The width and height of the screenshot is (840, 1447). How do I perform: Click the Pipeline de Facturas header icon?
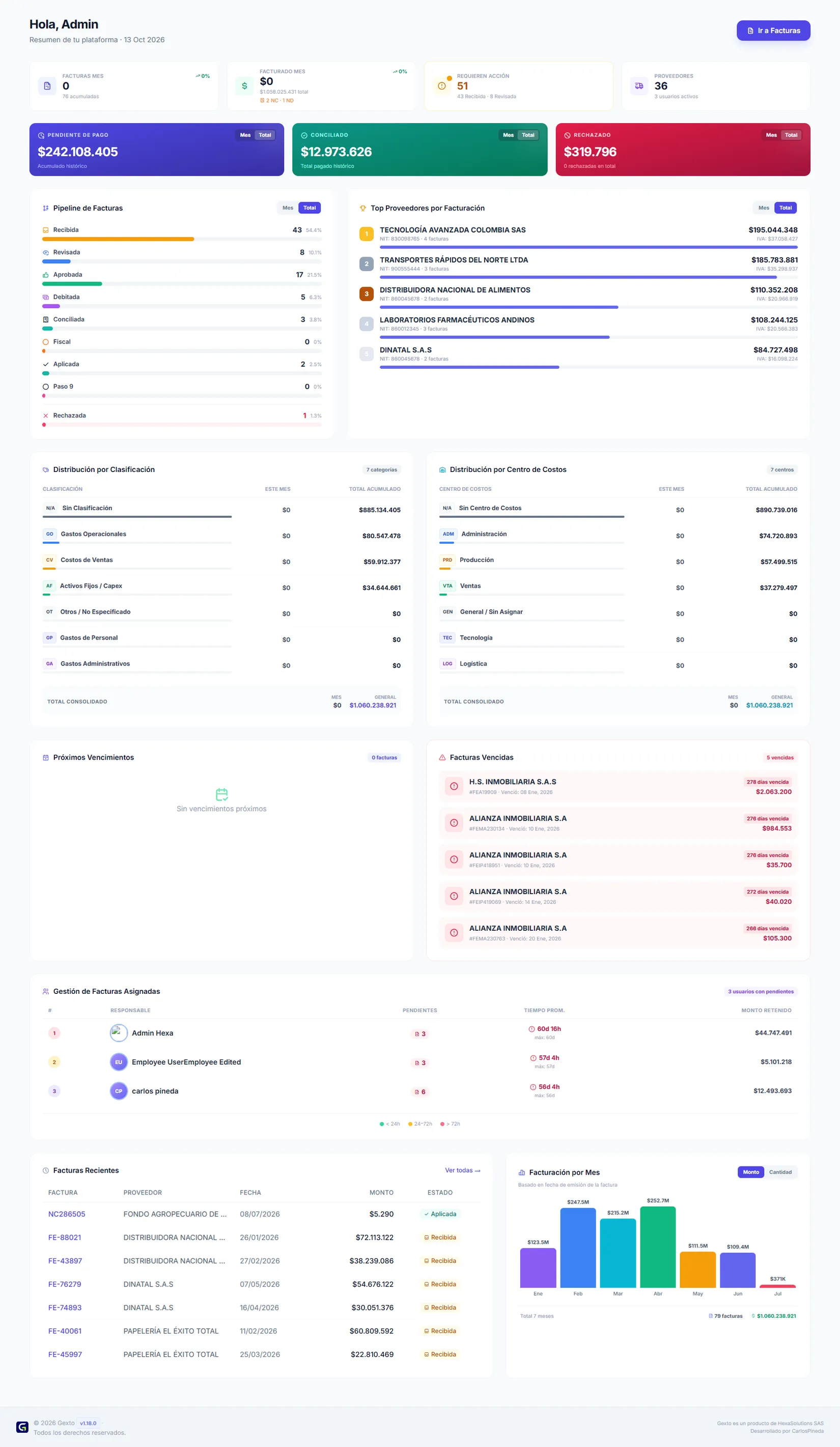click(x=45, y=208)
